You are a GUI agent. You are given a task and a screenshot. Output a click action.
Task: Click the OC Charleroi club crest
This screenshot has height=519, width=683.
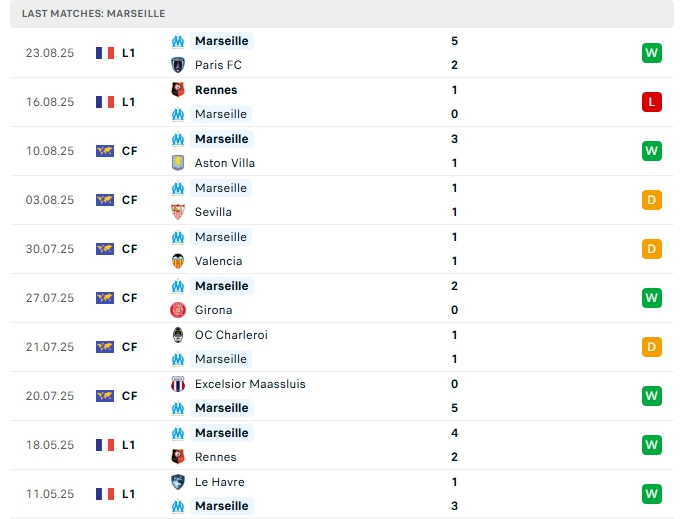(179, 335)
